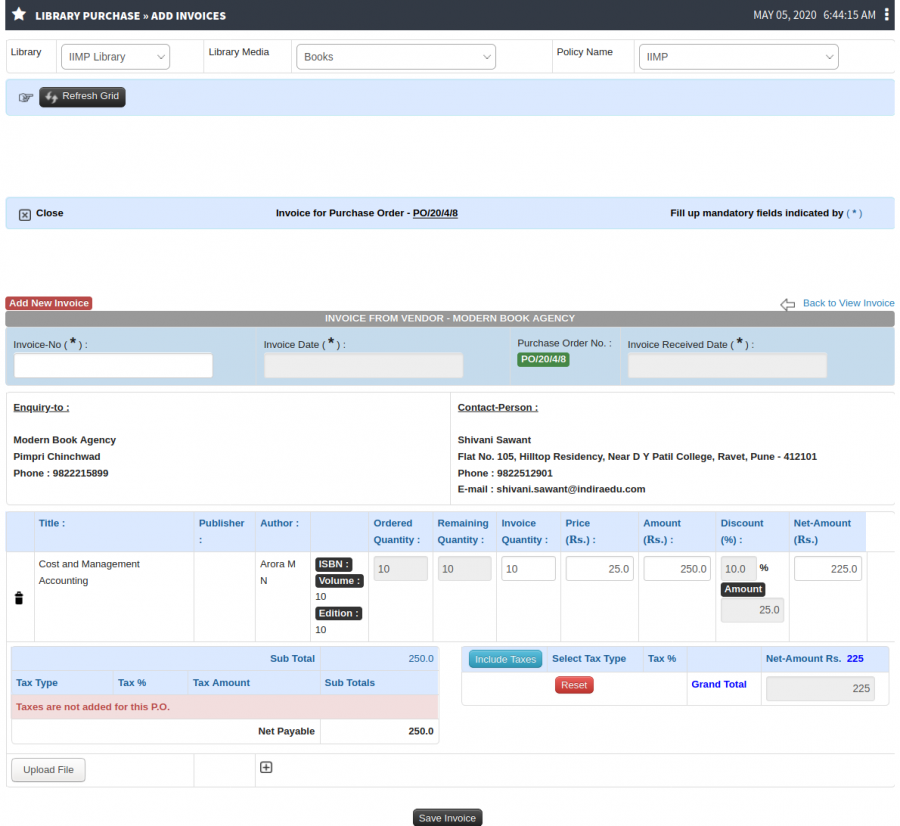Click the Net Payable value 250.0
Screen dimensions: 900x826
pos(421,731)
